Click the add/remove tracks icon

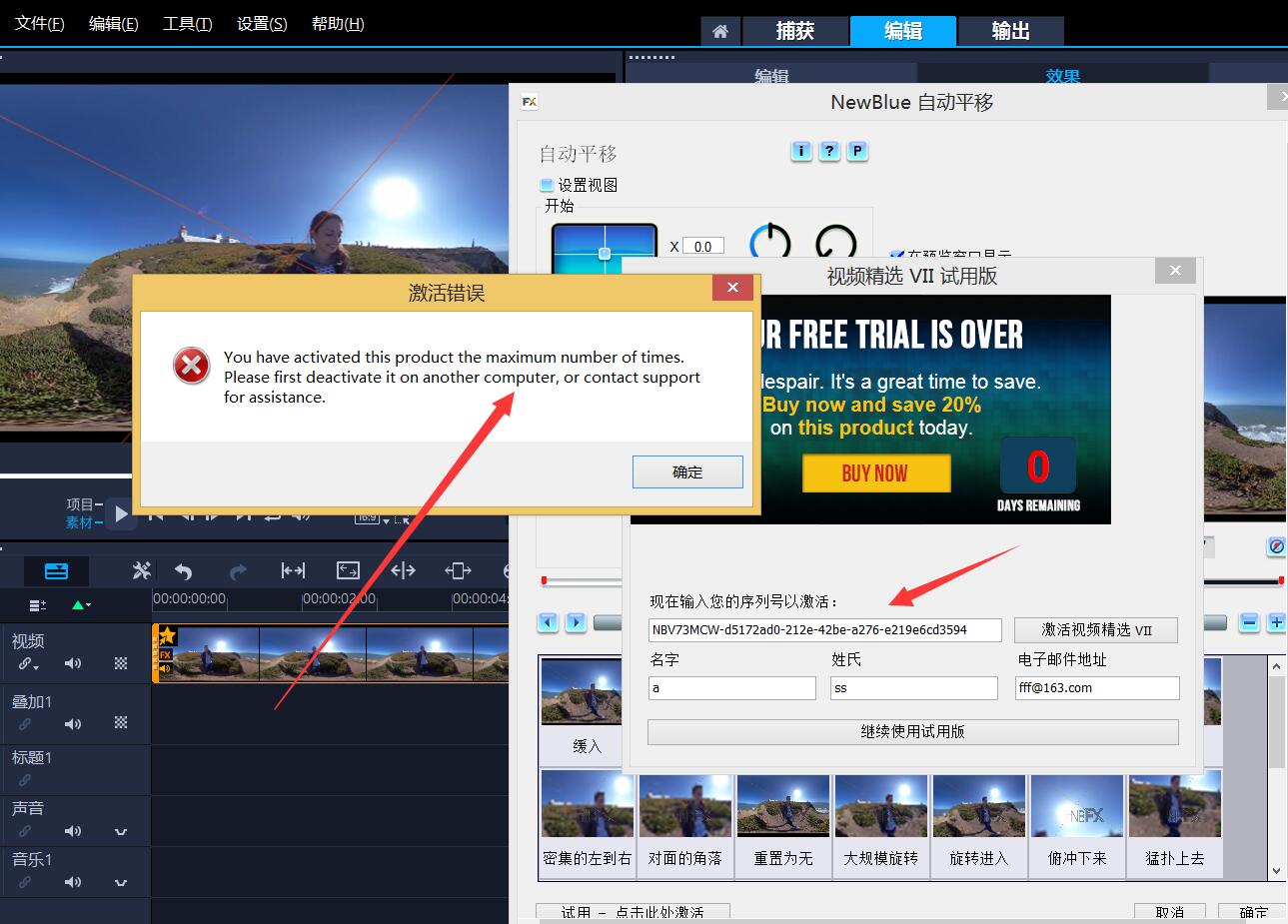pyautogui.click(x=38, y=605)
